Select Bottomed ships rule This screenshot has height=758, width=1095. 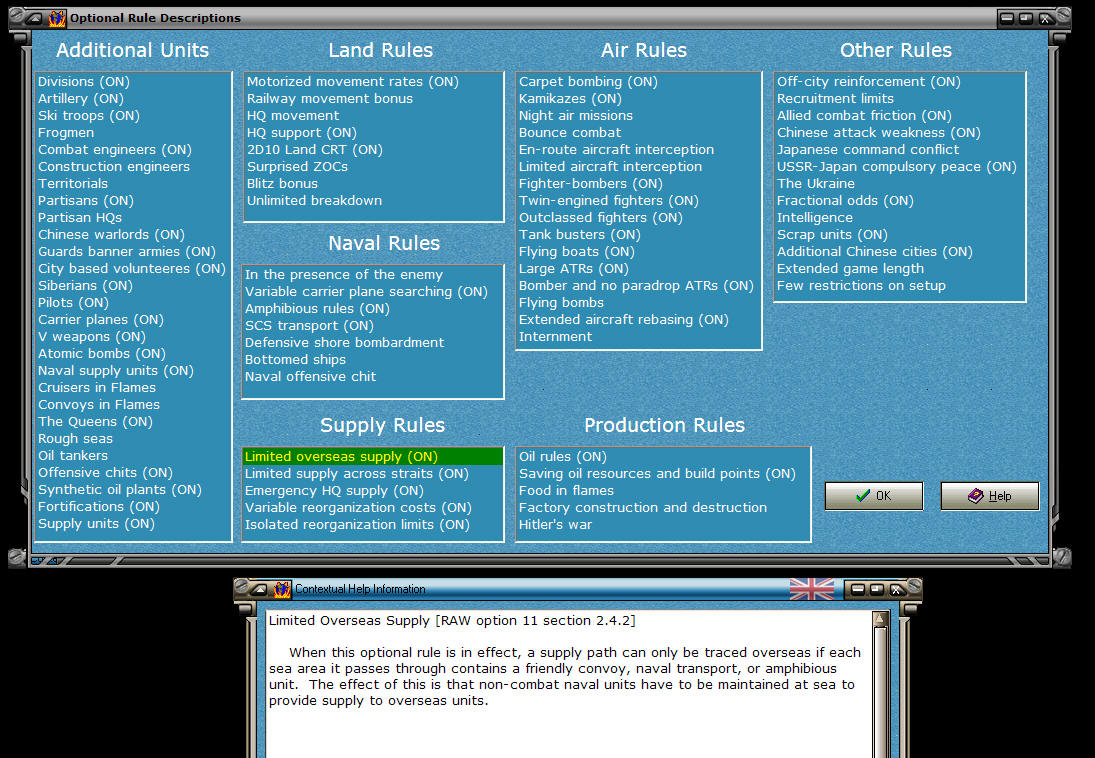click(295, 359)
